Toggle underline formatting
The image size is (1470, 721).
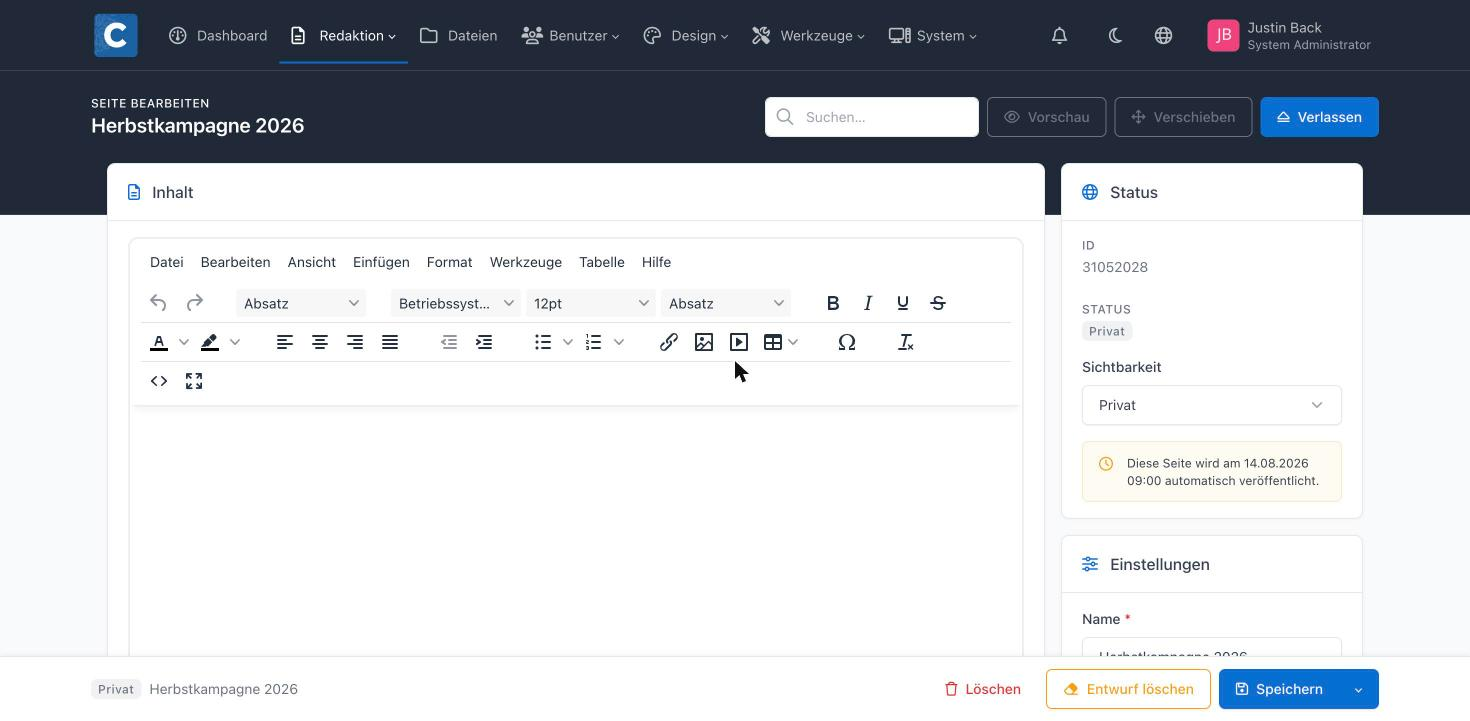point(903,303)
